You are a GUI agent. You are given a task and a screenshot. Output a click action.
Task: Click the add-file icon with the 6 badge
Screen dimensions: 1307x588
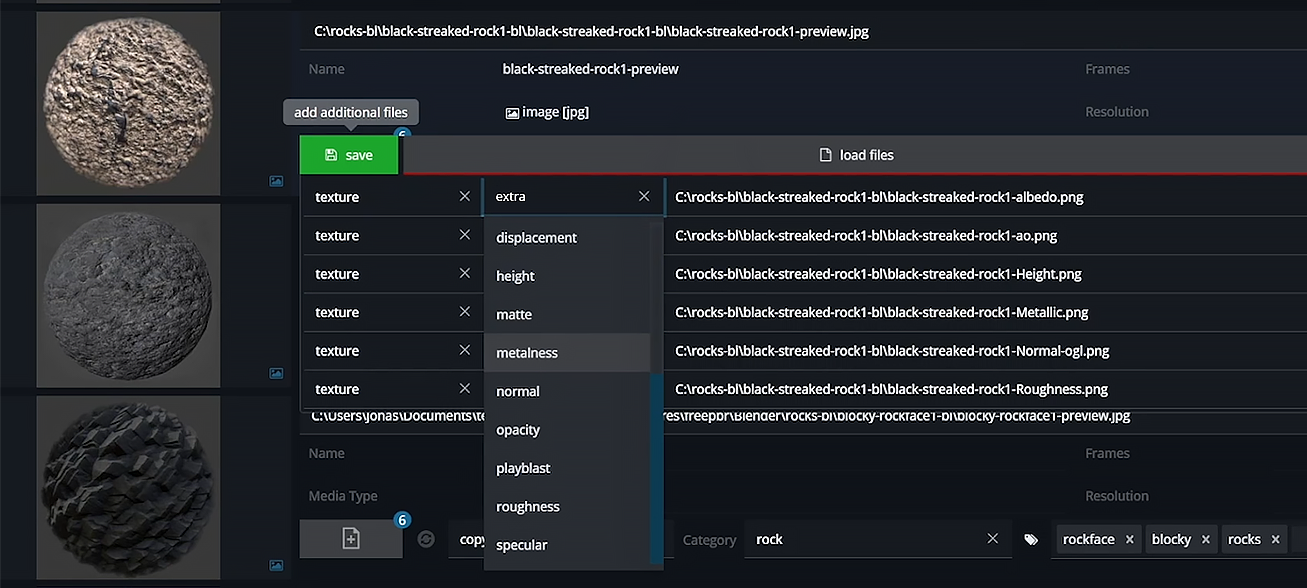click(350, 539)
